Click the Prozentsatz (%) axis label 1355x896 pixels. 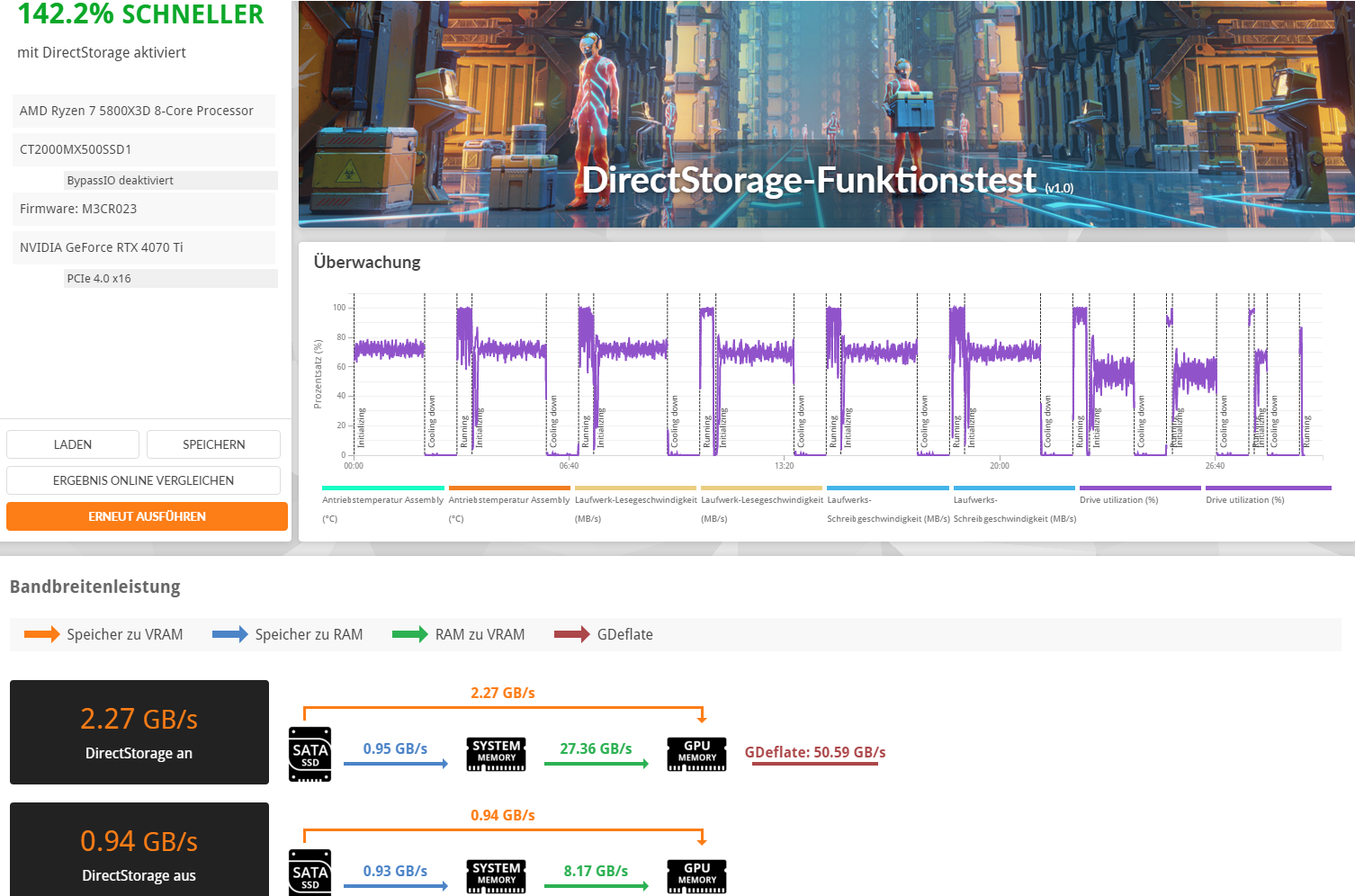318,374
